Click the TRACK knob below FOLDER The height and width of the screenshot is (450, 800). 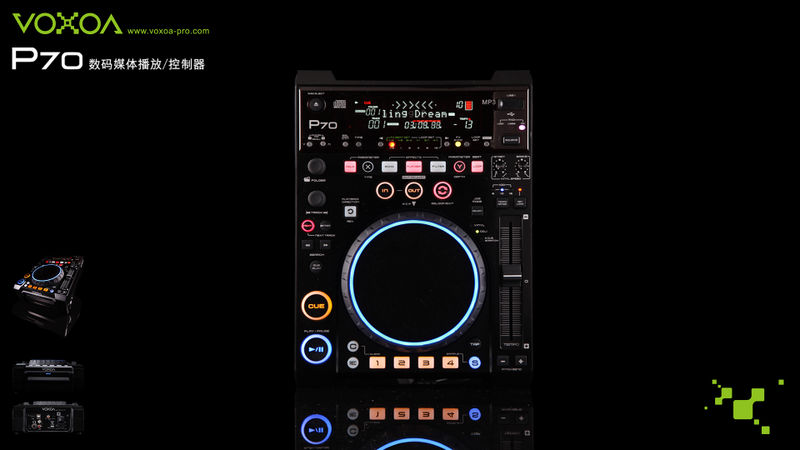pos(316,198)
